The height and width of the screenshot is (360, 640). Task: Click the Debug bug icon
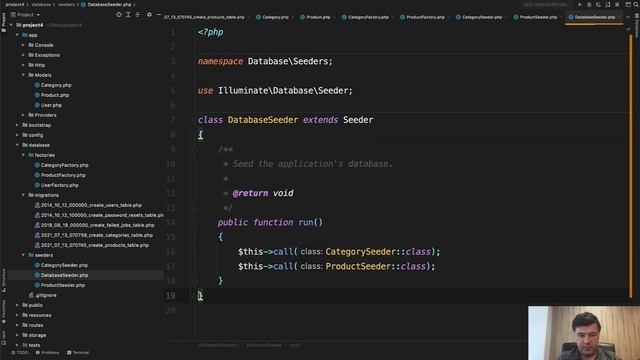(x=589, y=4)
